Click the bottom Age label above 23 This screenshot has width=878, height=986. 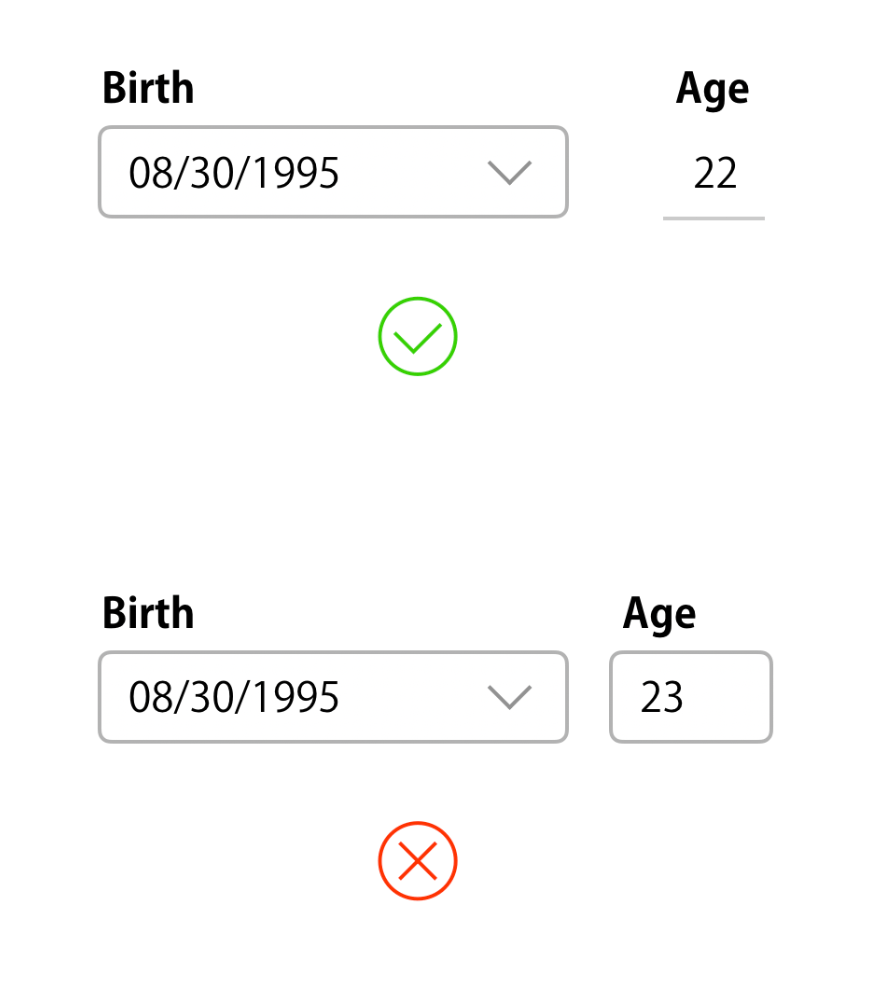pyautogui.click(x=660, y=614)
